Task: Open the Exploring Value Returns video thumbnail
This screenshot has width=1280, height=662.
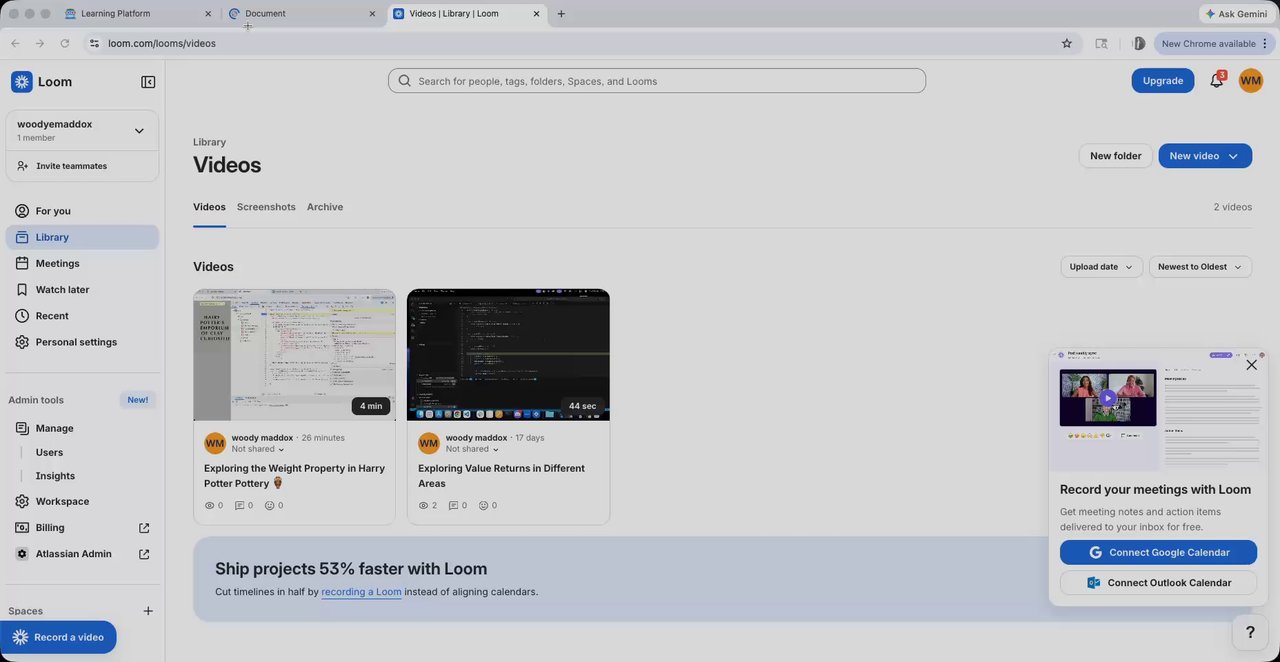Action: click(508, 355)
